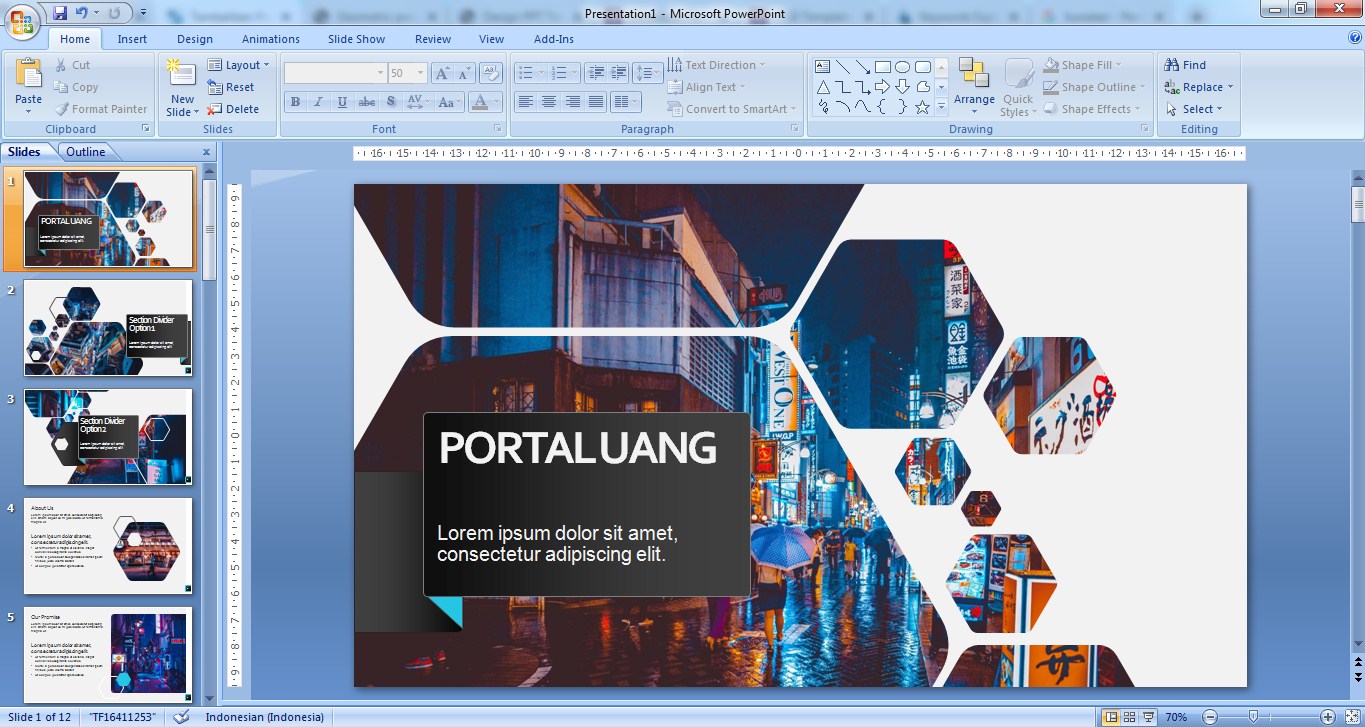1365x727 pixels.
Task: Toggle Underline formatting
Action: pos(343,102)
